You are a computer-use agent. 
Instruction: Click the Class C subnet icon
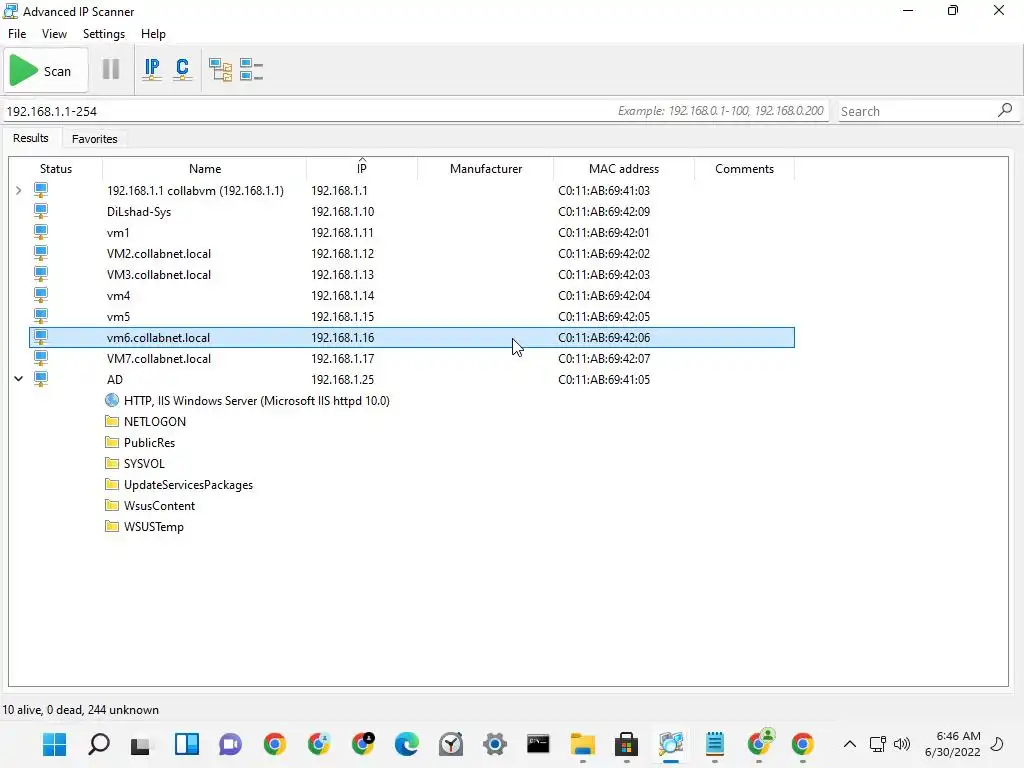click(182, 69)
